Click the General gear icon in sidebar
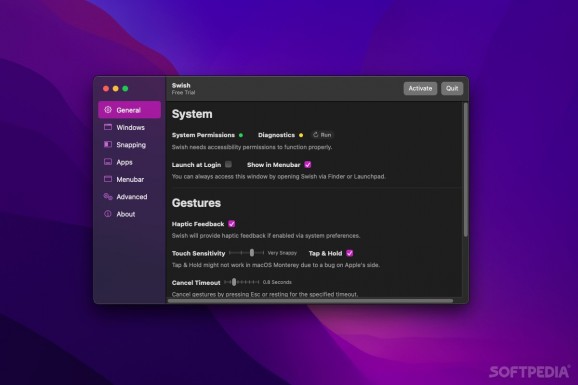This screenshot has width=578, height=385. [x=108, y=110]
